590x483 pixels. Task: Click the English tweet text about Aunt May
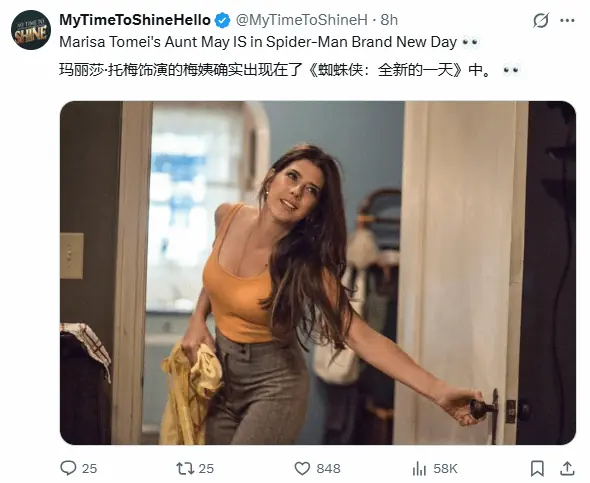(258, 42)
